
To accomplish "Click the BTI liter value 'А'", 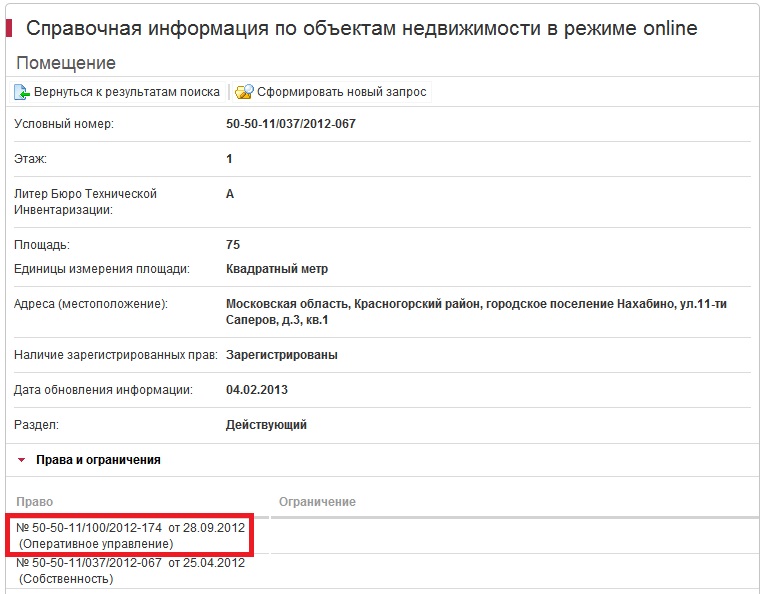I will pyautogui.click(x=230, y=194).
